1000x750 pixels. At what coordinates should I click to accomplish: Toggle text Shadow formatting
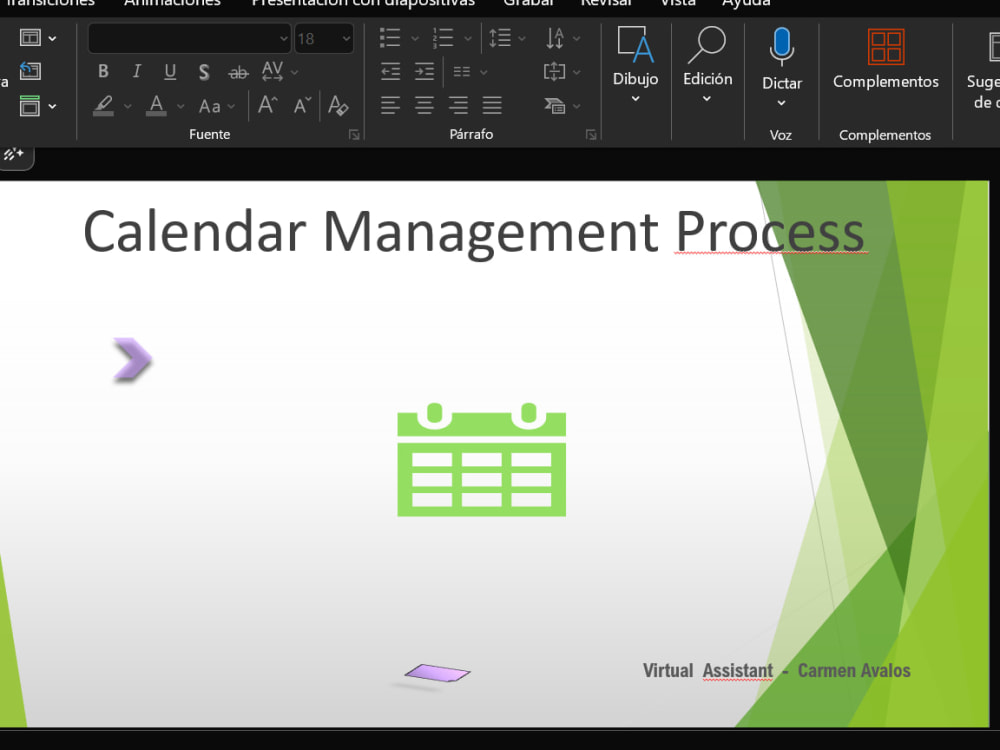[203, 72]
